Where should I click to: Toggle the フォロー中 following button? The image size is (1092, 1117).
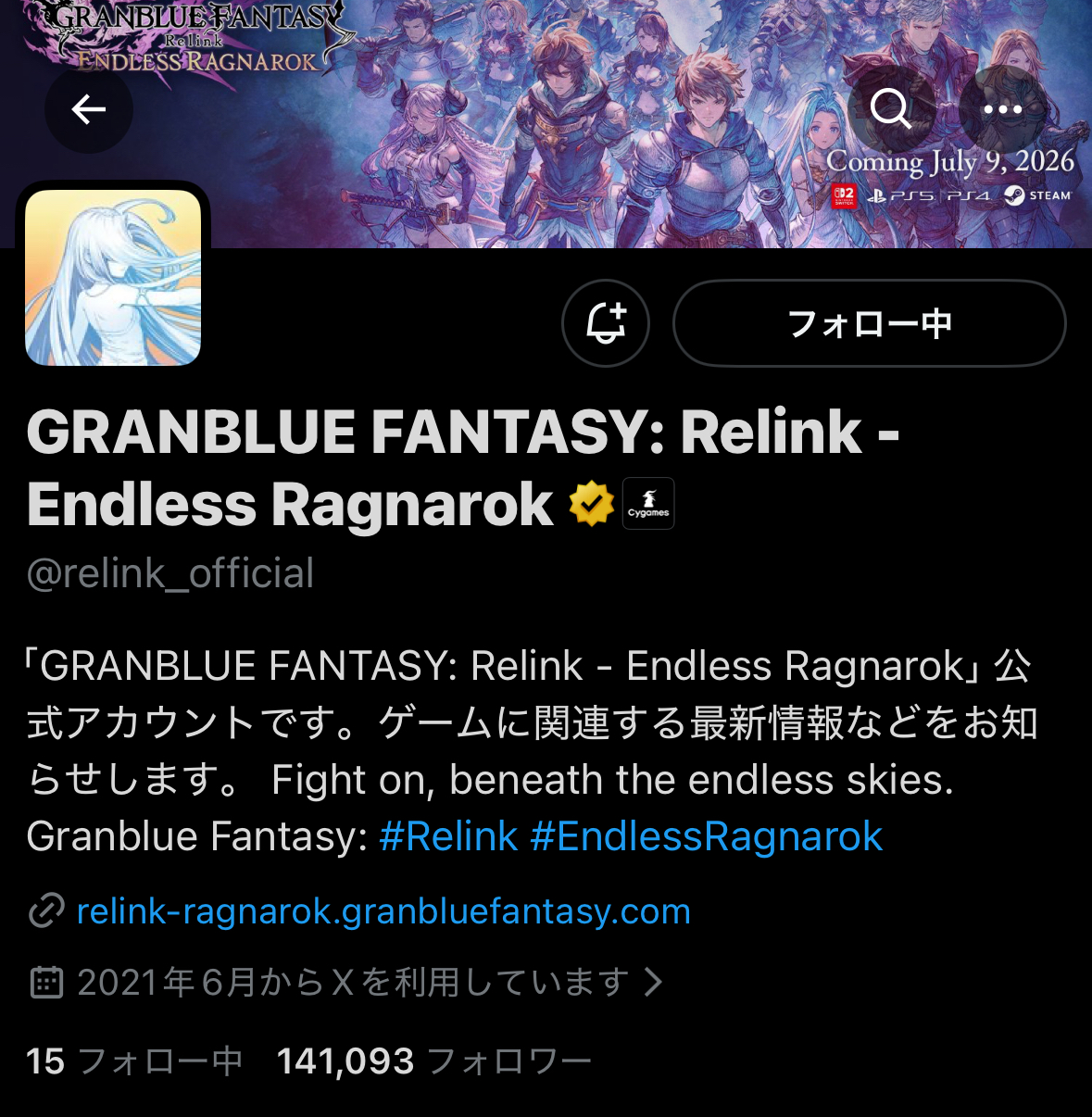click(870, 323)
